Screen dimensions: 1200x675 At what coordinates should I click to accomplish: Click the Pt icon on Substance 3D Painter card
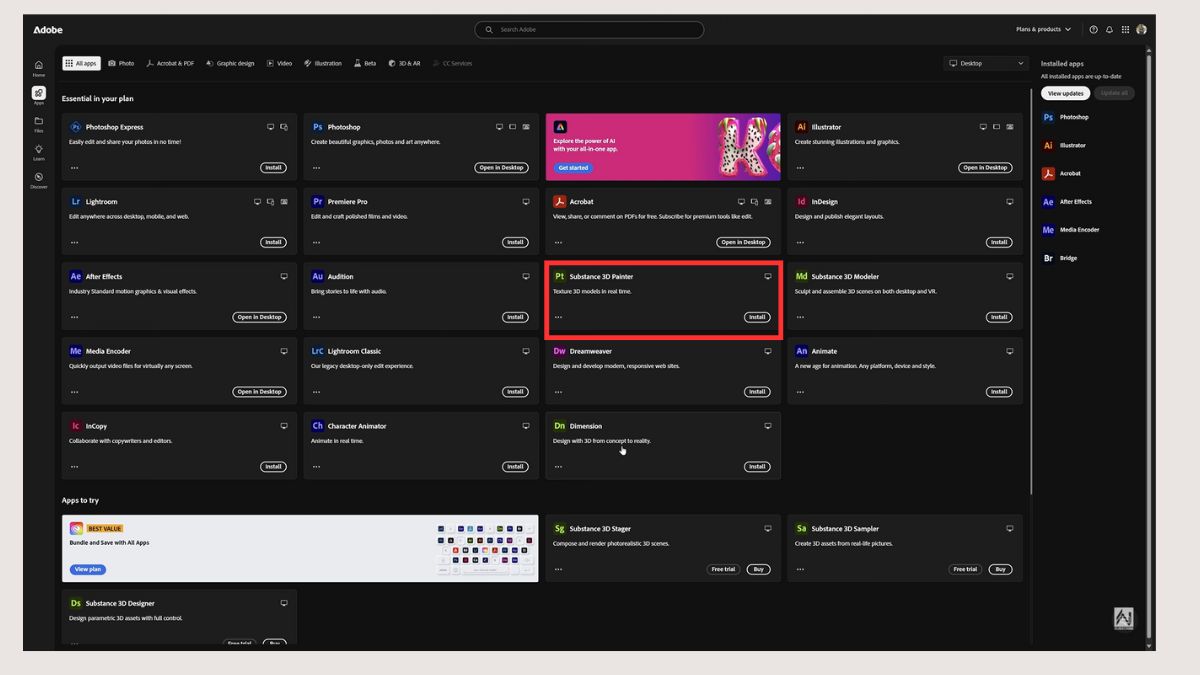(559, 277)
